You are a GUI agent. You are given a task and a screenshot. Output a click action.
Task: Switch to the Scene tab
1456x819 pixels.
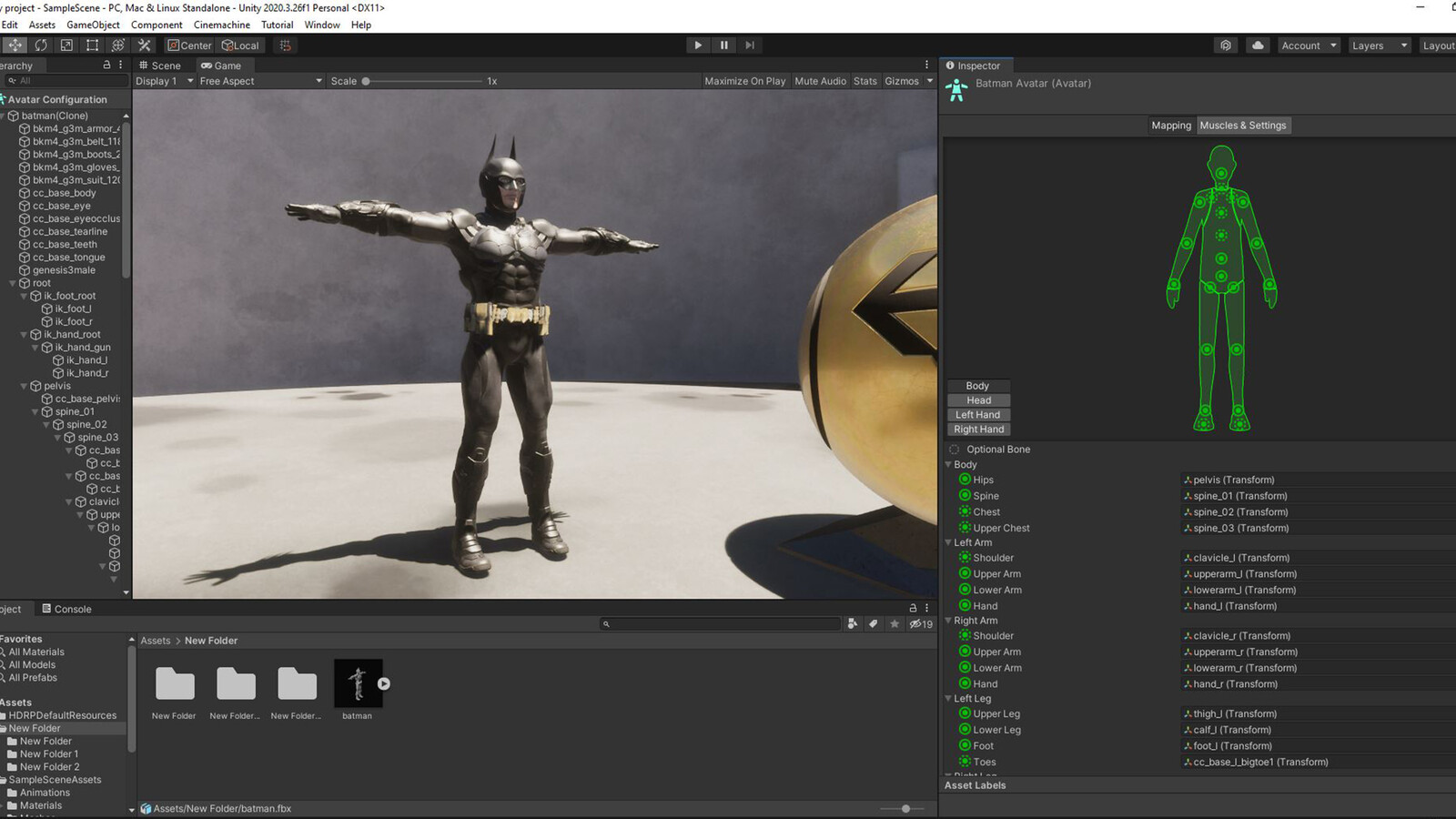click(160, 66)
